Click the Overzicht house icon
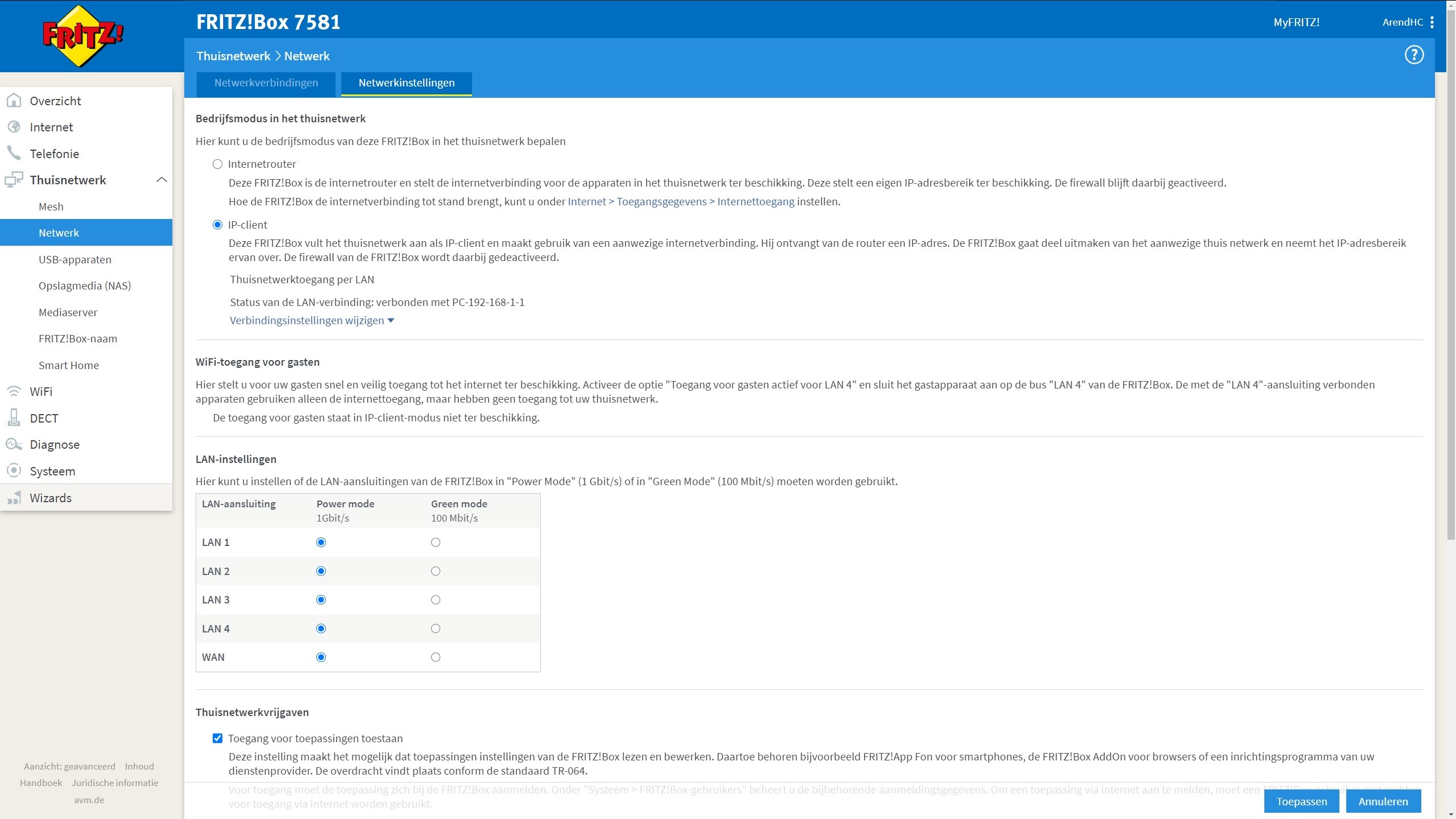 tap(14, 101)
